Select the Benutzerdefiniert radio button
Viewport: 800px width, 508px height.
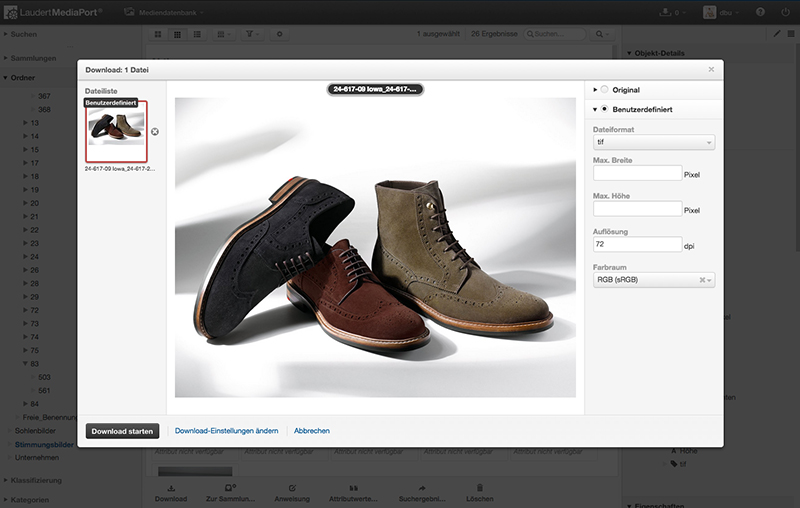pyautogui.click(x=604, y=108)
